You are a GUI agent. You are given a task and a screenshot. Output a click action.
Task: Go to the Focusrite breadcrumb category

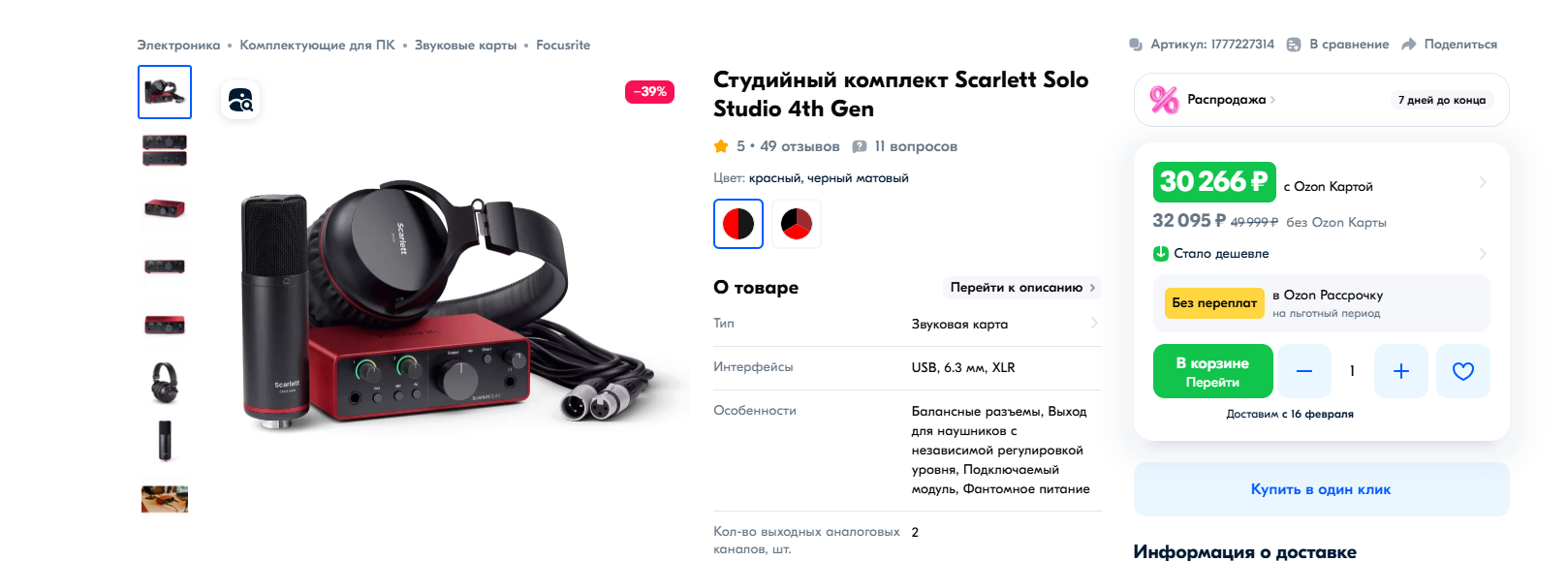(x=563, y=46)
